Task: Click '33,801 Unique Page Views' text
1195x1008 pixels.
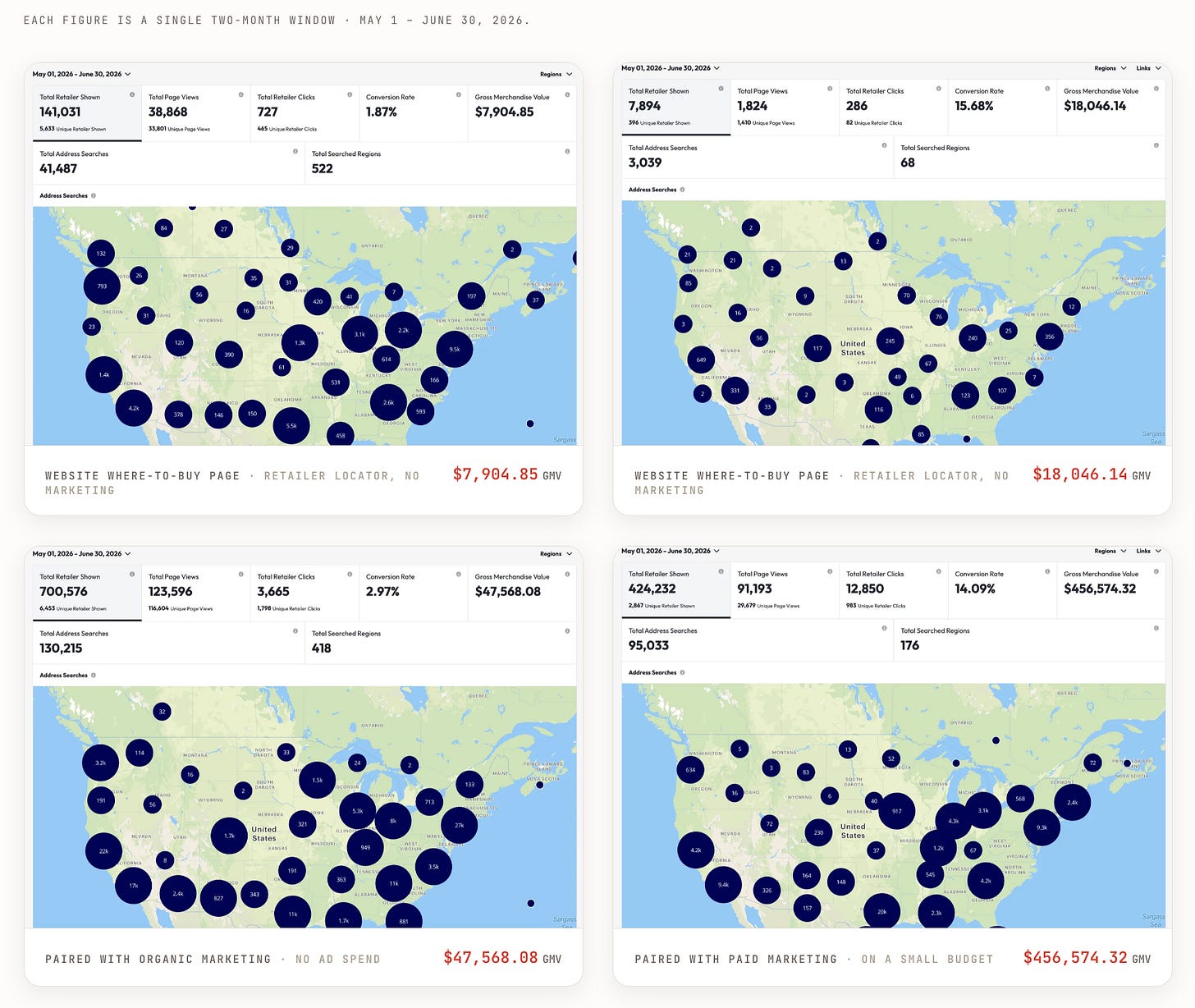Action: pos(179,129)
